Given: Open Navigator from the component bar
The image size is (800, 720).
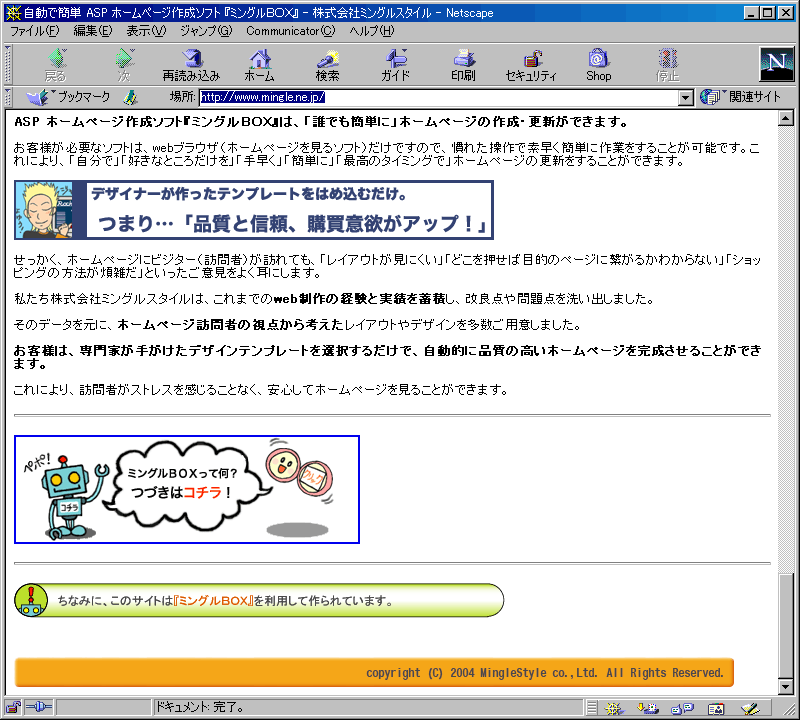Looking at the screenshot, I should click(x=614, y=708).
